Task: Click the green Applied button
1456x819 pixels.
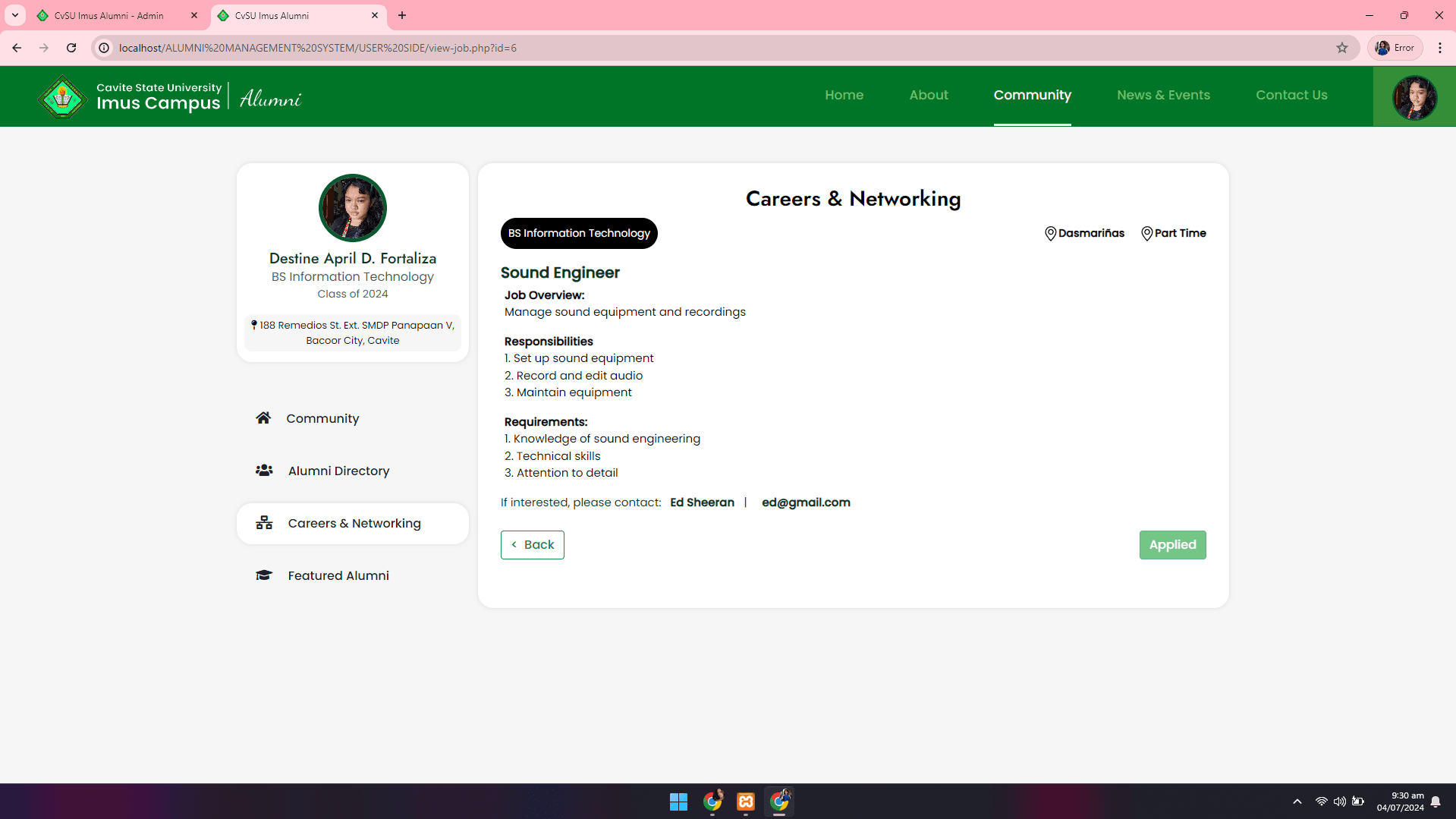Action: tap(1172, 545)
